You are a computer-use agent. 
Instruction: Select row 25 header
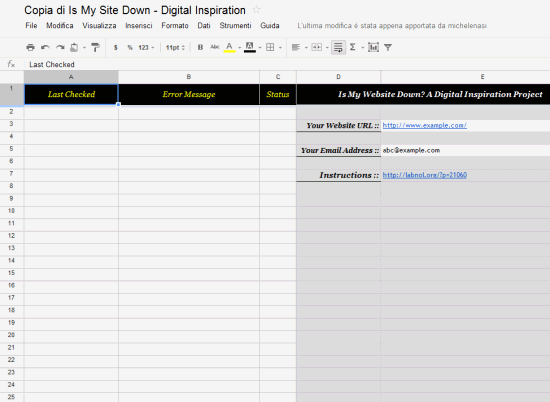point(12,397)
